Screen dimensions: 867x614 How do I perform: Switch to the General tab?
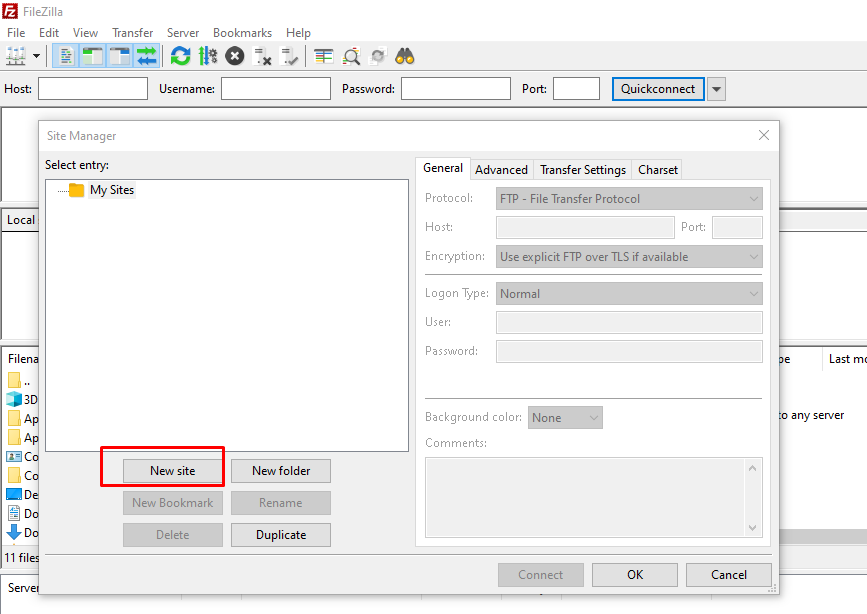point(443,168)
